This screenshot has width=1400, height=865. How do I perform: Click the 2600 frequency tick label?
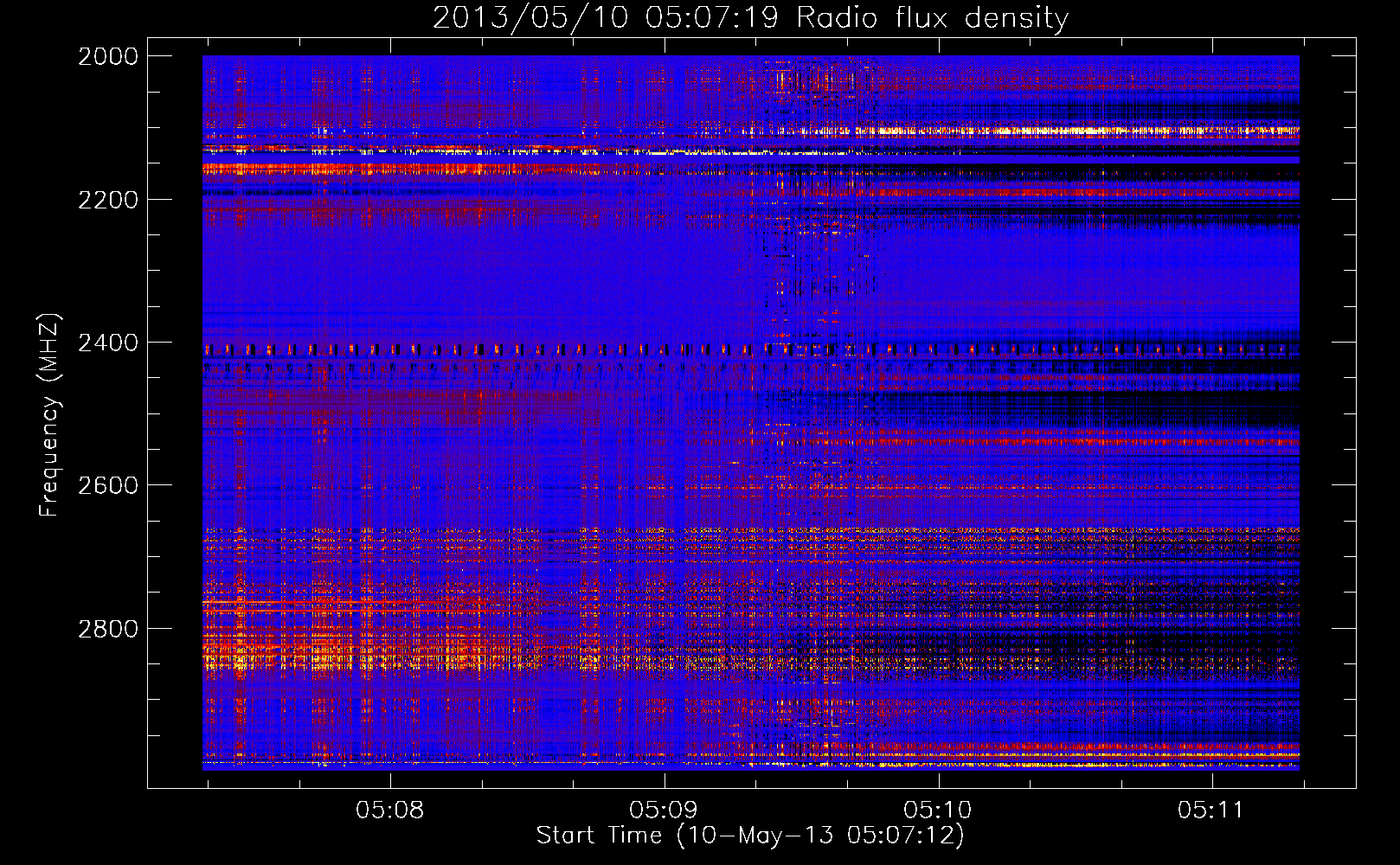pyautogui.click(x=108, y=485)
